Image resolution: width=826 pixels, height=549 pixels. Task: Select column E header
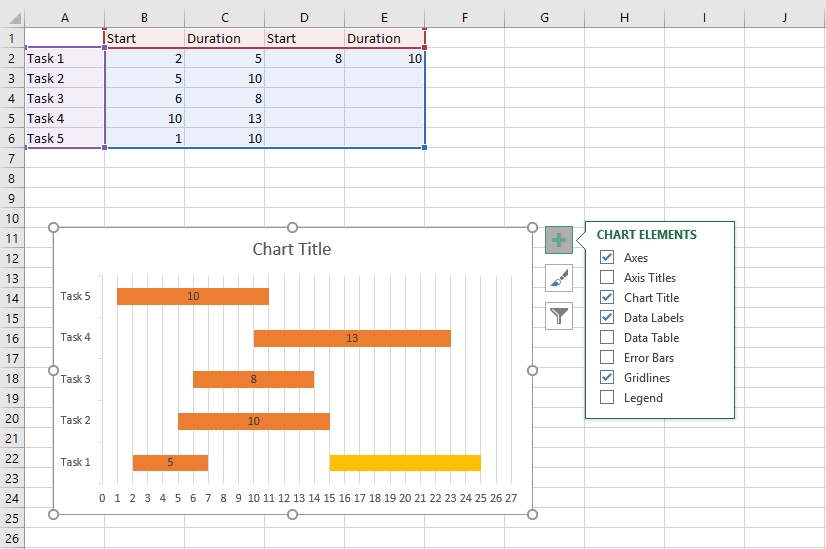385,18
